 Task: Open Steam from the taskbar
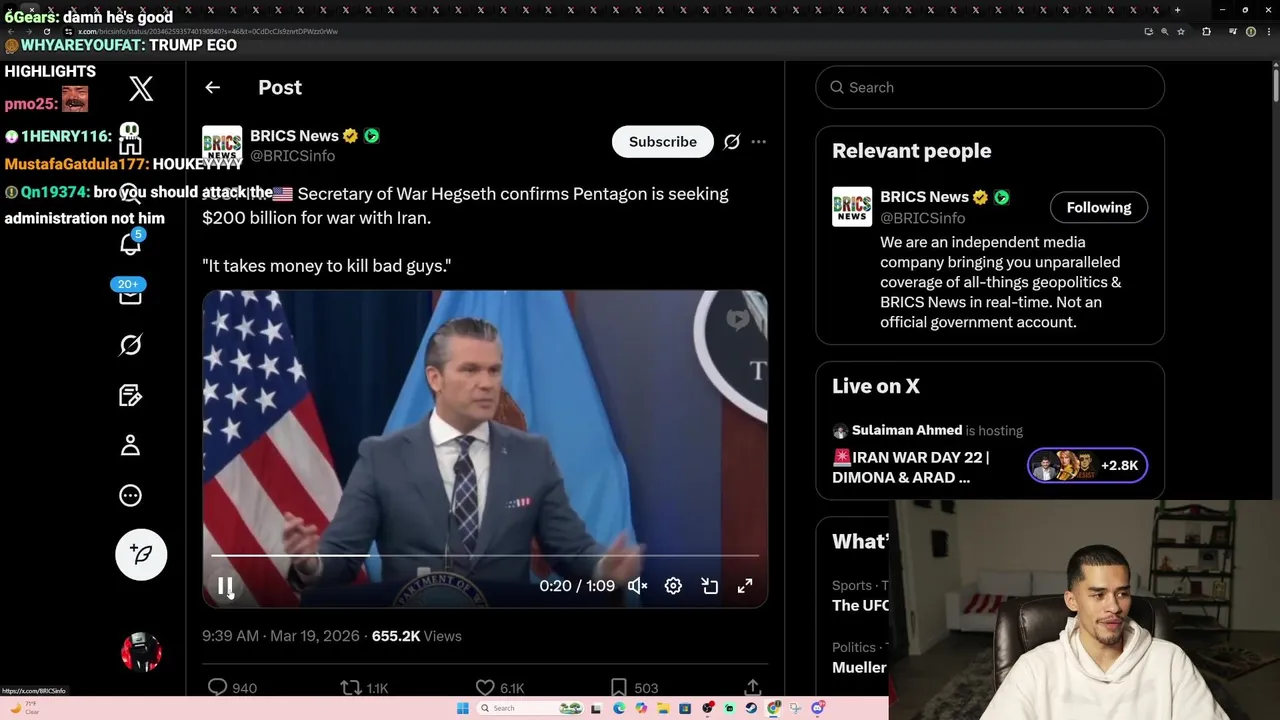(752, 708)
